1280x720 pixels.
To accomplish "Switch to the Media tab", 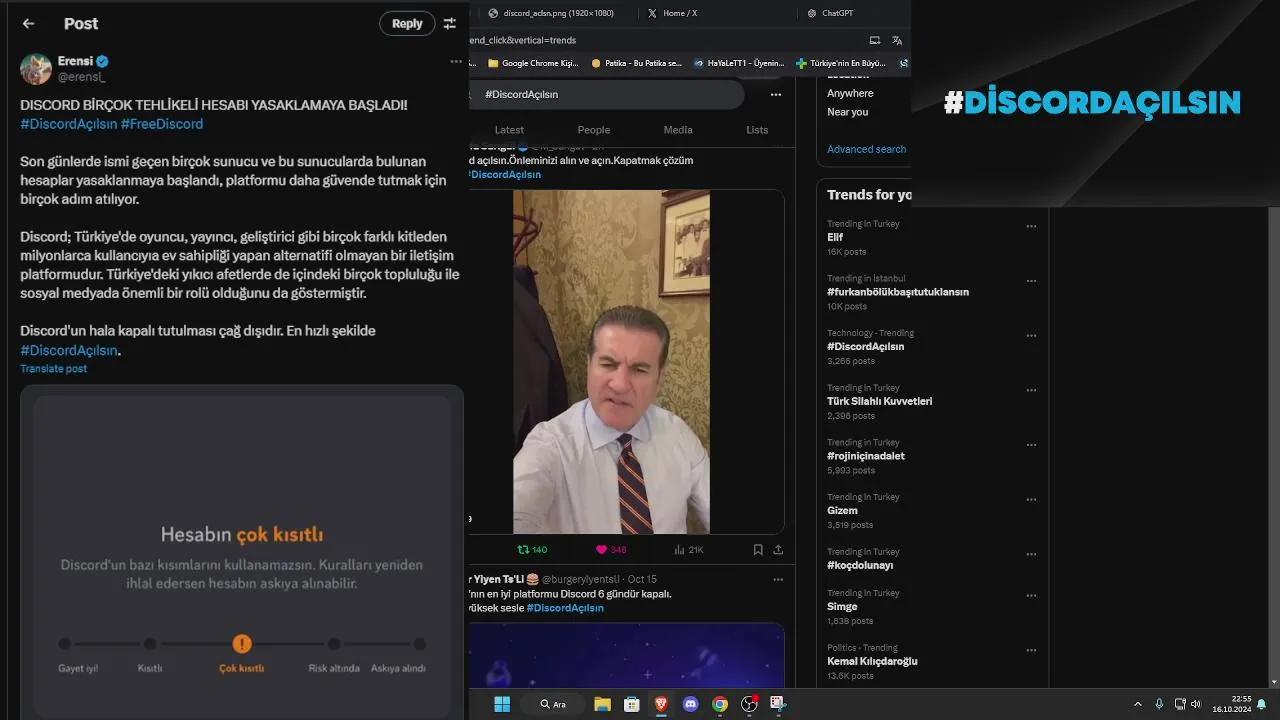I will tap(677, 130).
